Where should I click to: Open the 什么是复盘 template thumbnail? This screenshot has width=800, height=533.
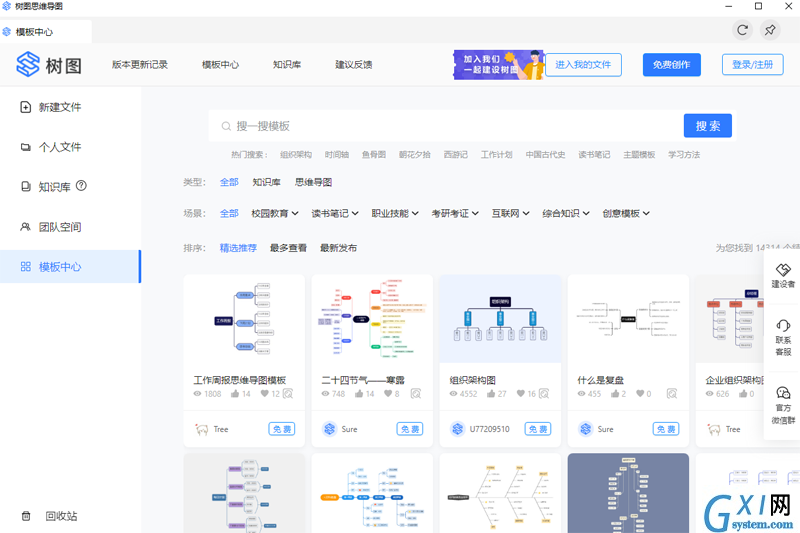pyautogui.click(x=628, y=319)
